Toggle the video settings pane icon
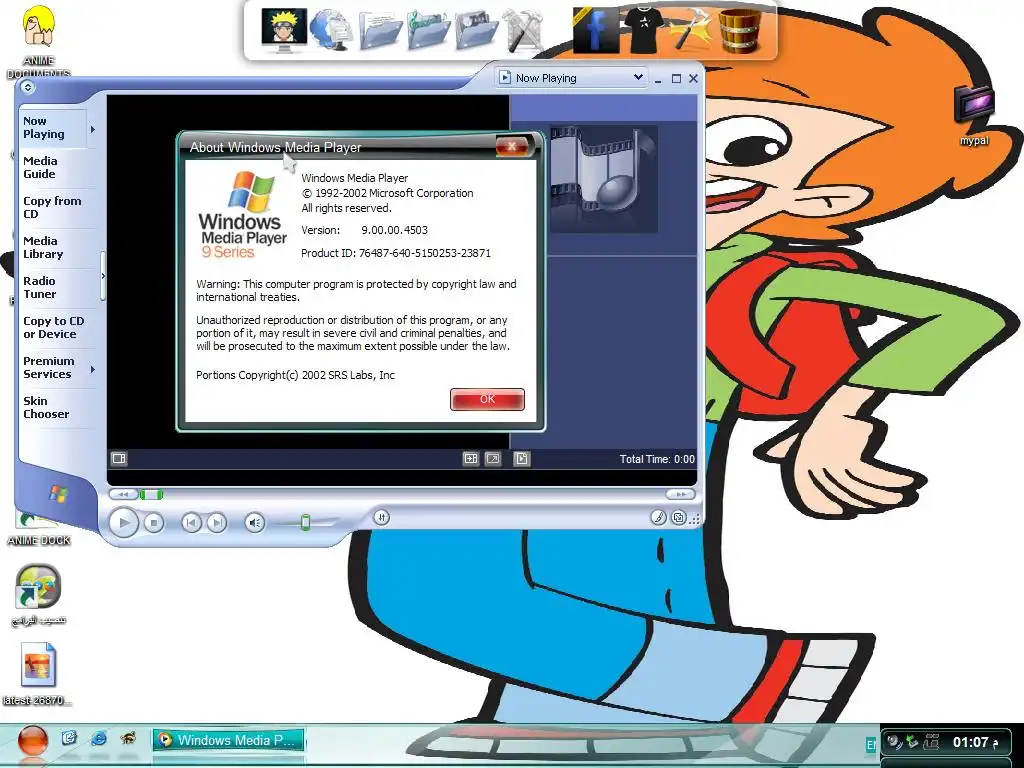Viewport: 1024px width, 768px height. coord(119,458)
